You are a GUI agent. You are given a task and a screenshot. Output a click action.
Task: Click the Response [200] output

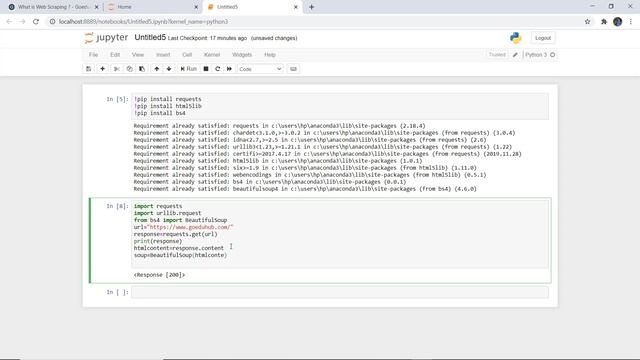coord(160,275)
